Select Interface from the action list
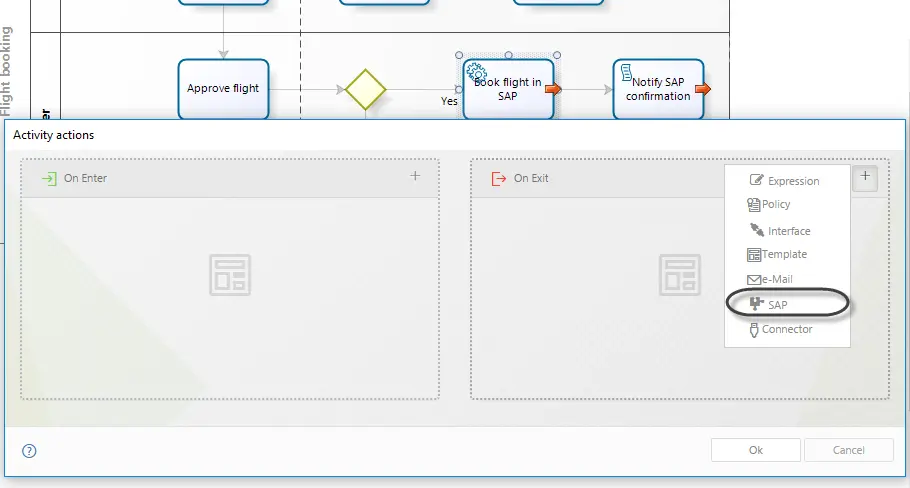This screenshot has width=910, height=488. (x=787, y=230)
